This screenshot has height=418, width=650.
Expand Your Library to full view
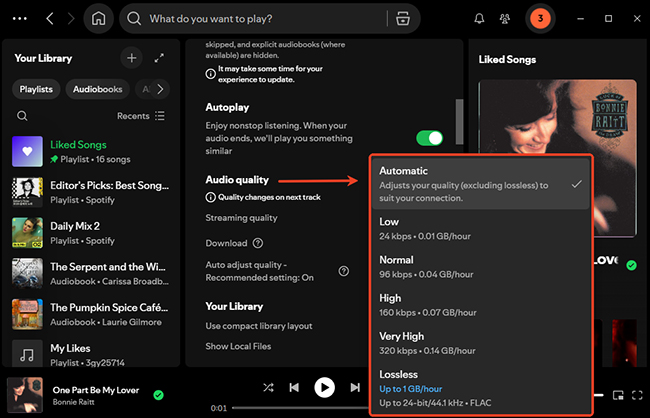pyautogui.click(x=159, y=58)
